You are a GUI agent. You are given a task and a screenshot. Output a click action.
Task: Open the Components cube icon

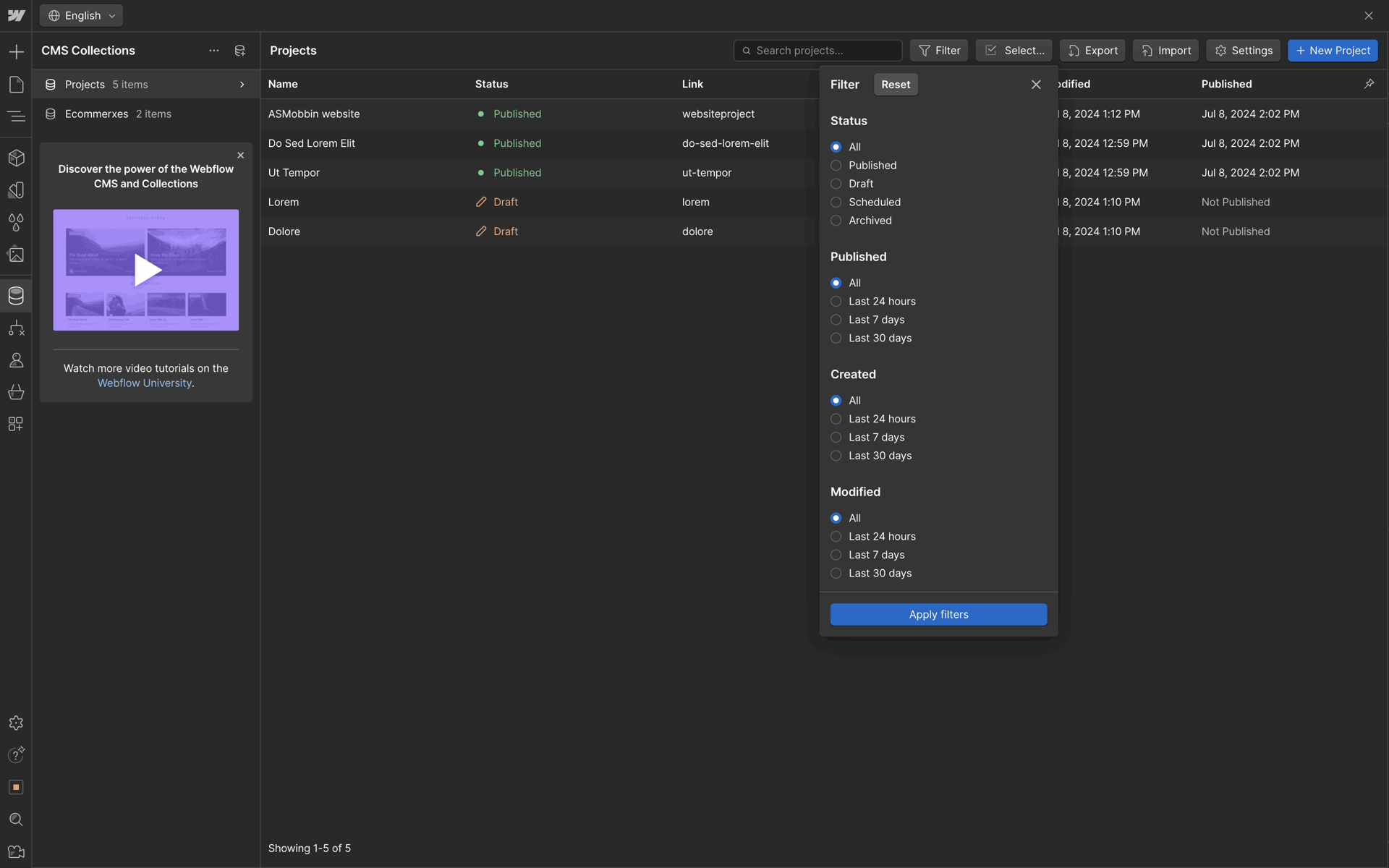pos(16,158)
